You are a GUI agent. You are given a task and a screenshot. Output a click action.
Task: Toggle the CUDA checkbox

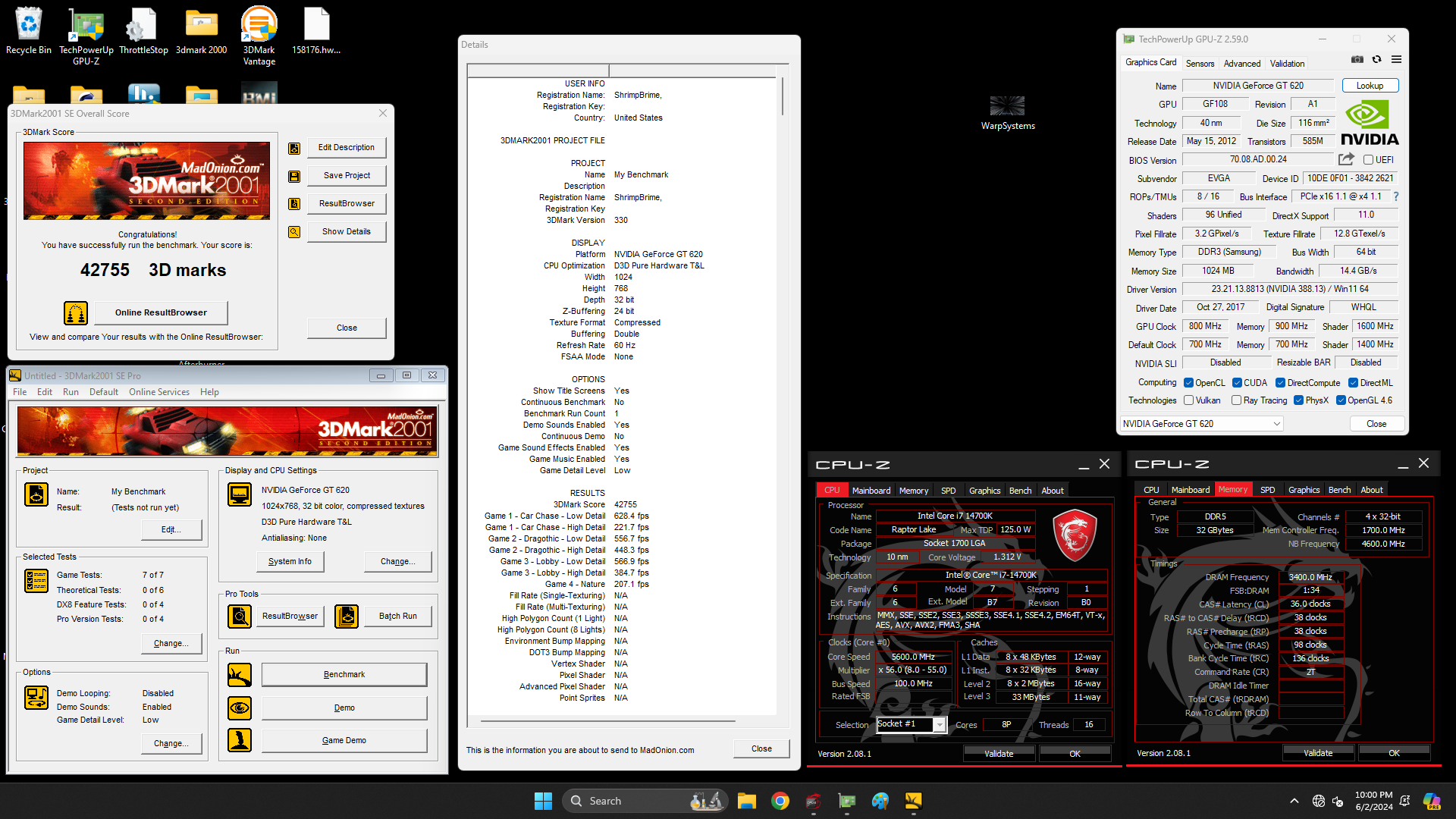[x=1237, y=383]
